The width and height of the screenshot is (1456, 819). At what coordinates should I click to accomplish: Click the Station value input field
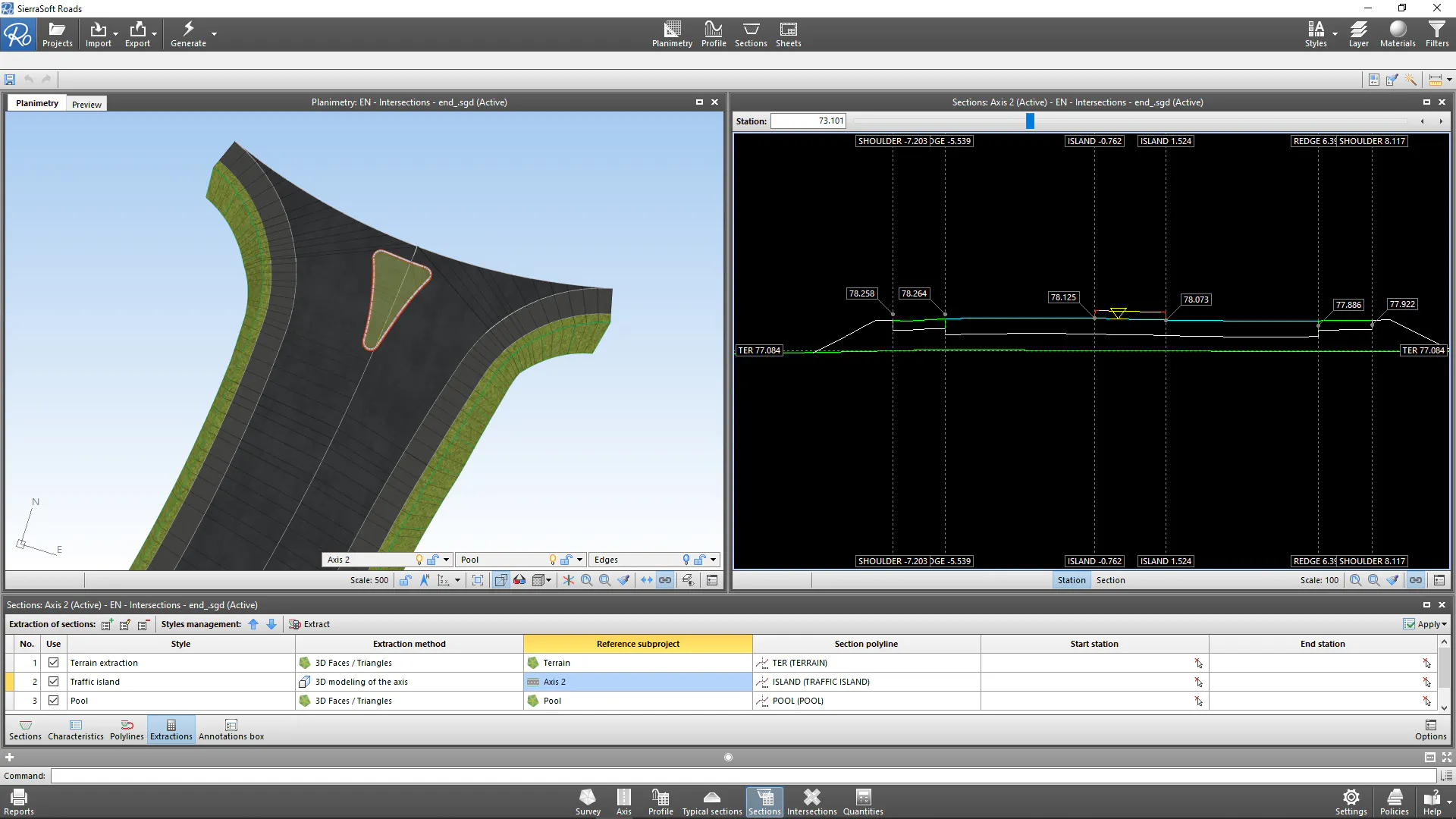pyautogui.click(x=808, y=121)
